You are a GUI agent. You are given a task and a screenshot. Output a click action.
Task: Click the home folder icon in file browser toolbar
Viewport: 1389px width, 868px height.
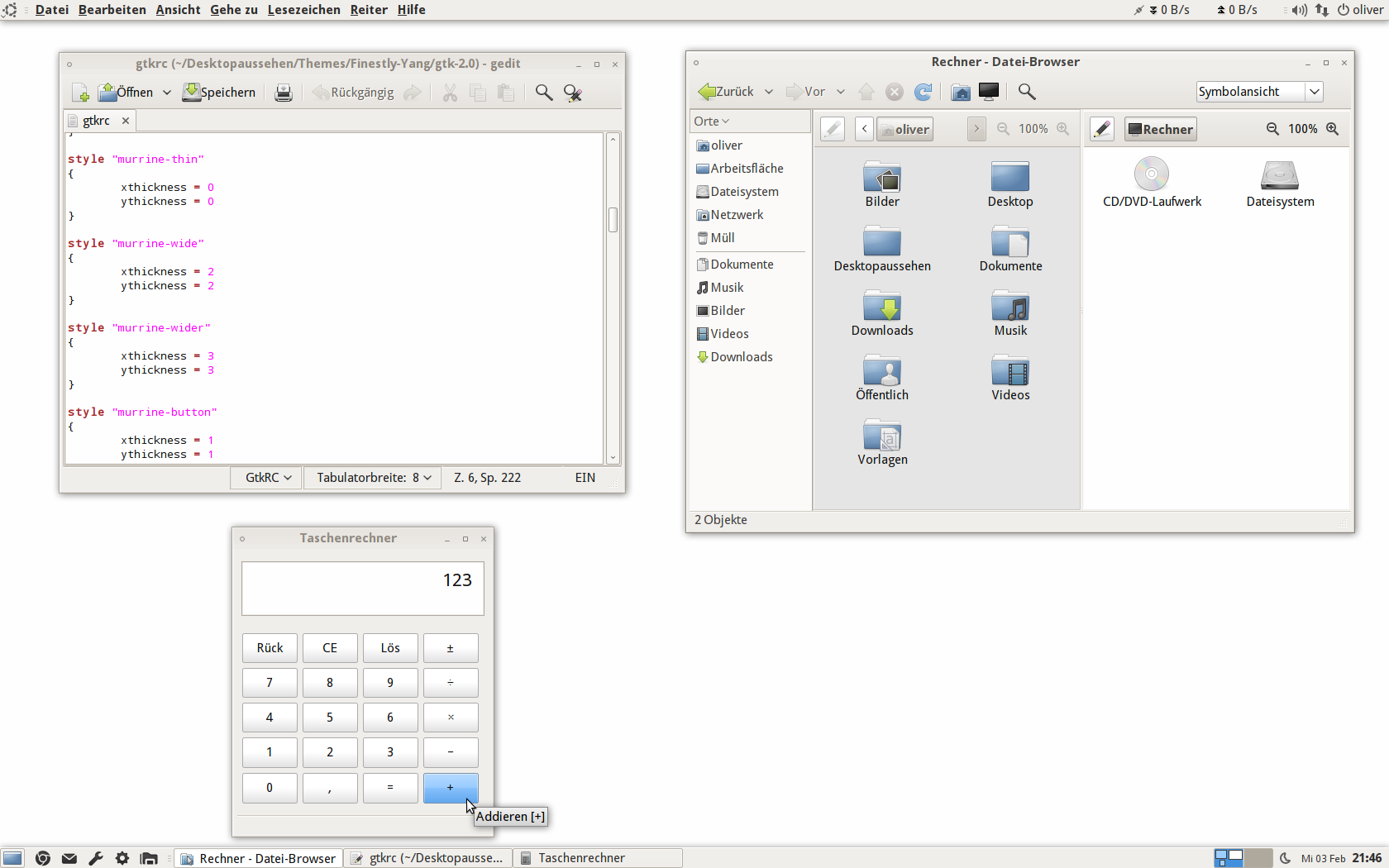960,92
